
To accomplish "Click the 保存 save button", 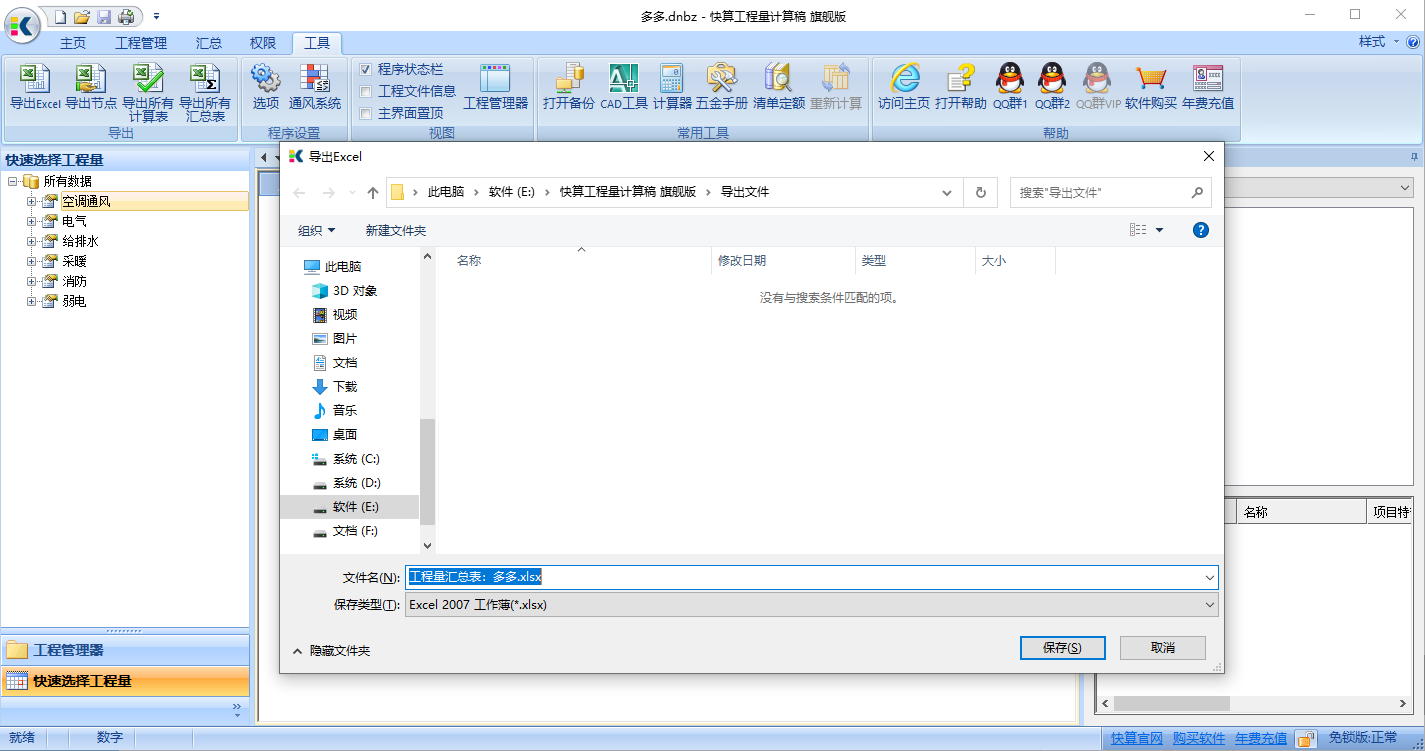I will (1062, 647).
